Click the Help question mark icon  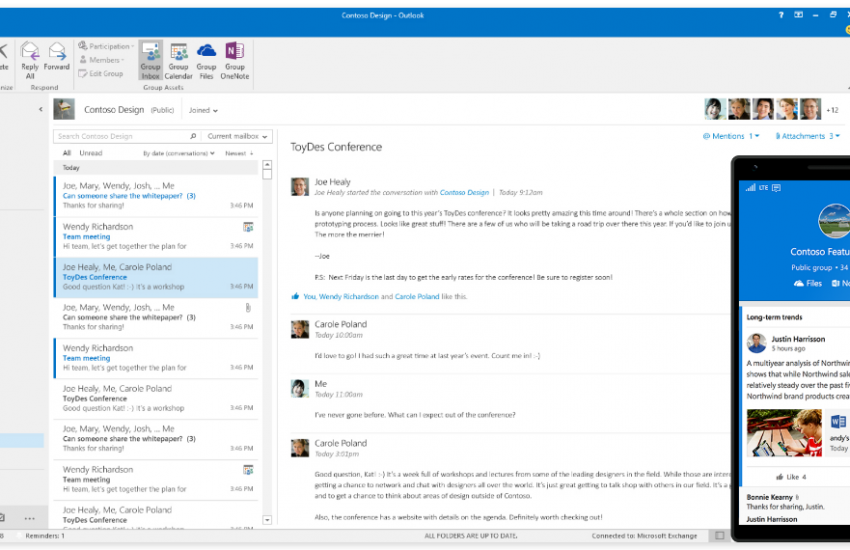pyautogui.click(x=781, y=15)
